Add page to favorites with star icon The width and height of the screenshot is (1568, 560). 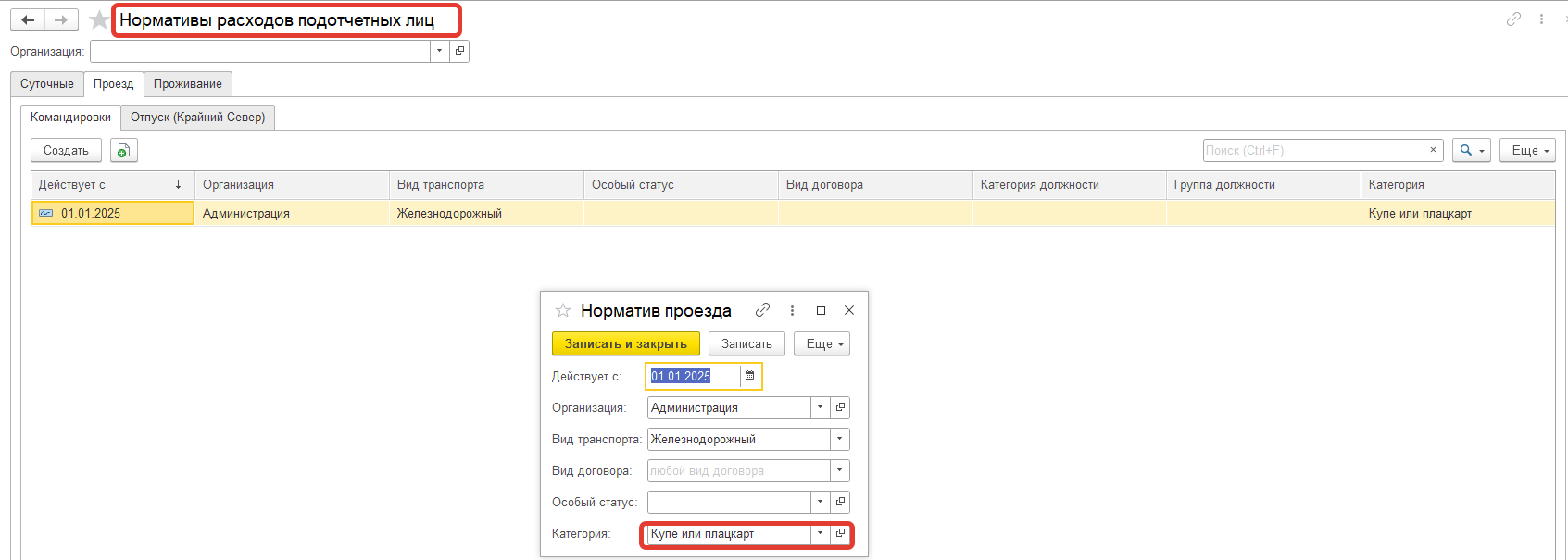pos(99,20)
